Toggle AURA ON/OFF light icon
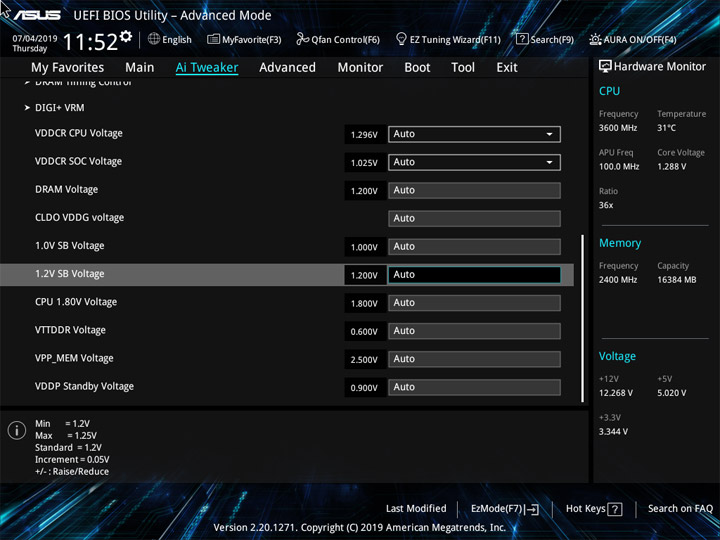720x540 pixels. (595, 39)
